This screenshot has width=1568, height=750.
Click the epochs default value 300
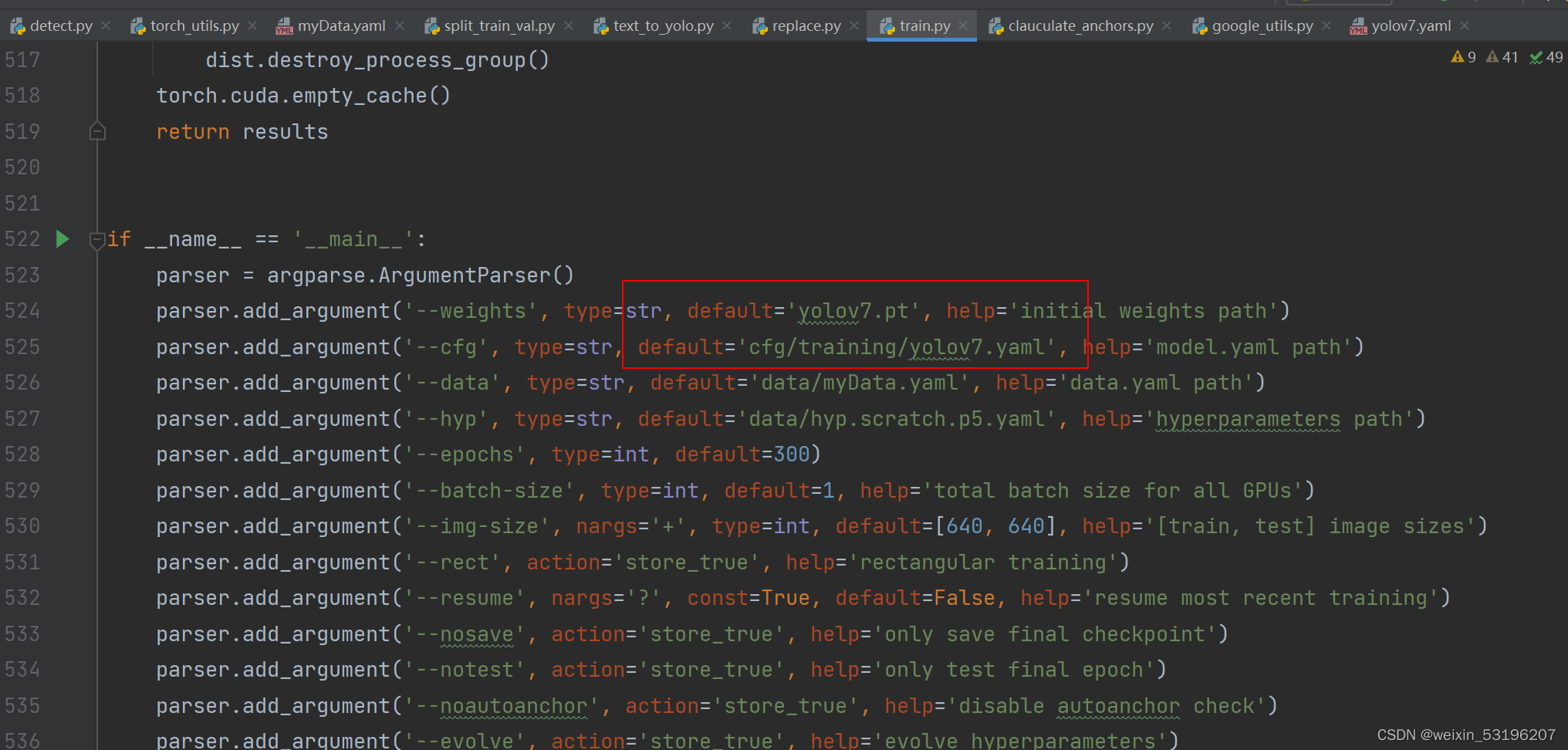pos(792,454)
